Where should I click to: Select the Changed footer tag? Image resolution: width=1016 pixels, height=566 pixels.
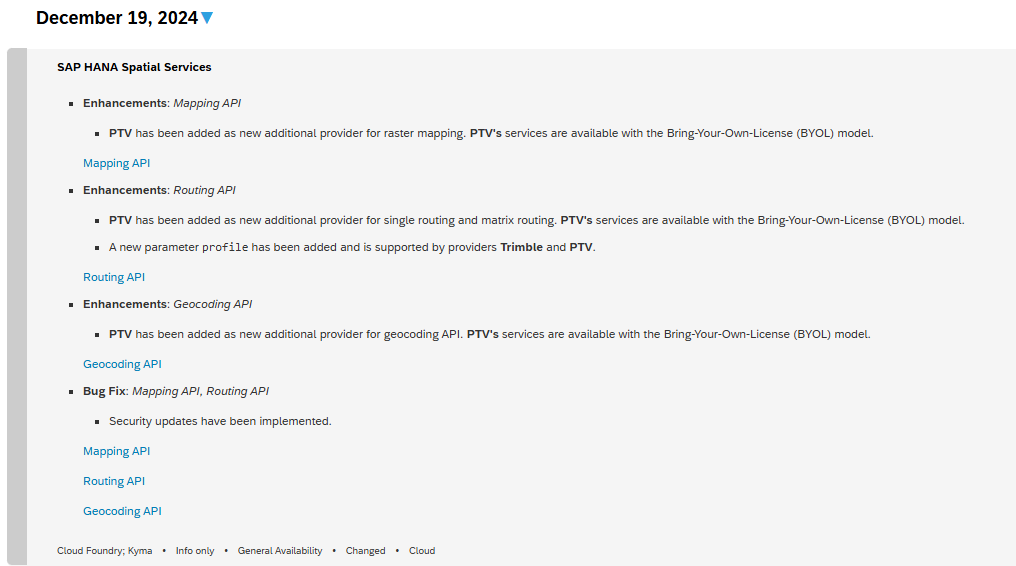(366, 551)
